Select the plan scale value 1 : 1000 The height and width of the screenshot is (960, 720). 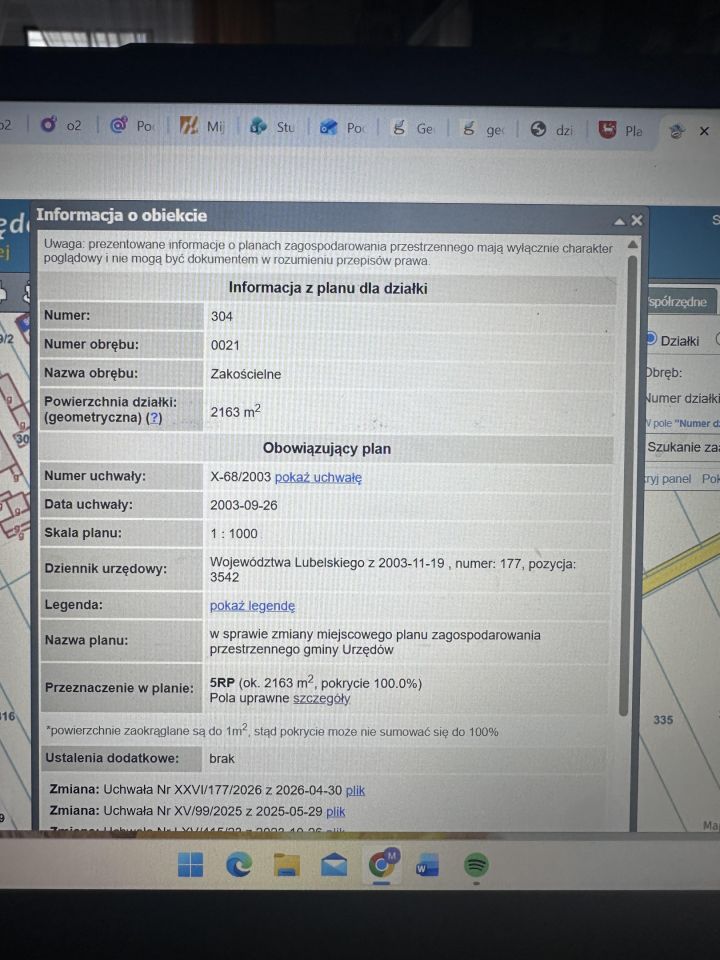pyautogui.click(x=234, y=533)
